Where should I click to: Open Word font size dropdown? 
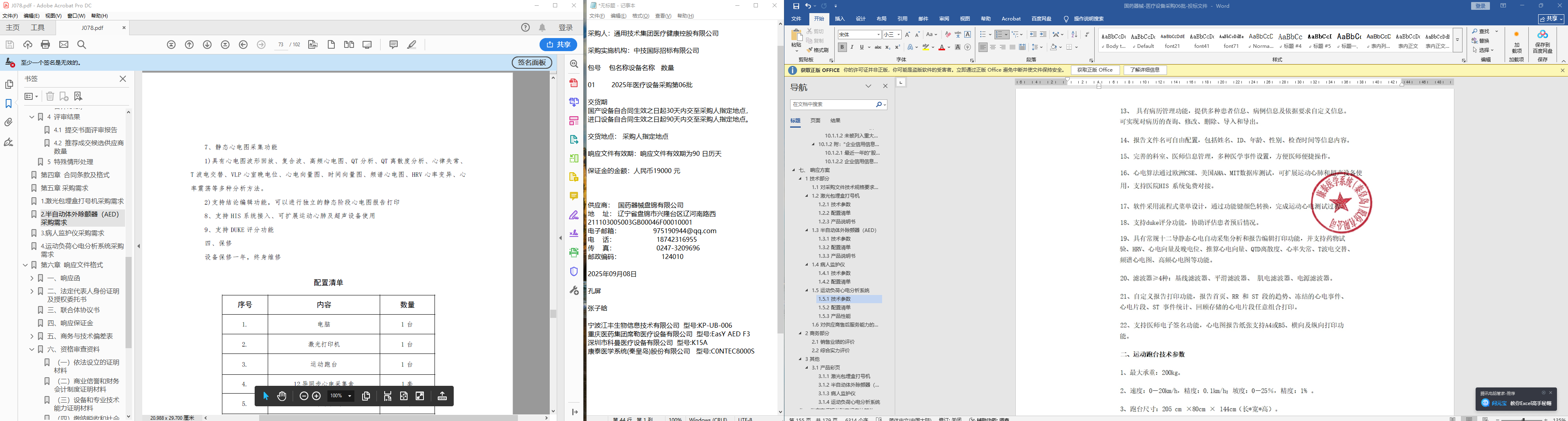click(x=898, y=35)
